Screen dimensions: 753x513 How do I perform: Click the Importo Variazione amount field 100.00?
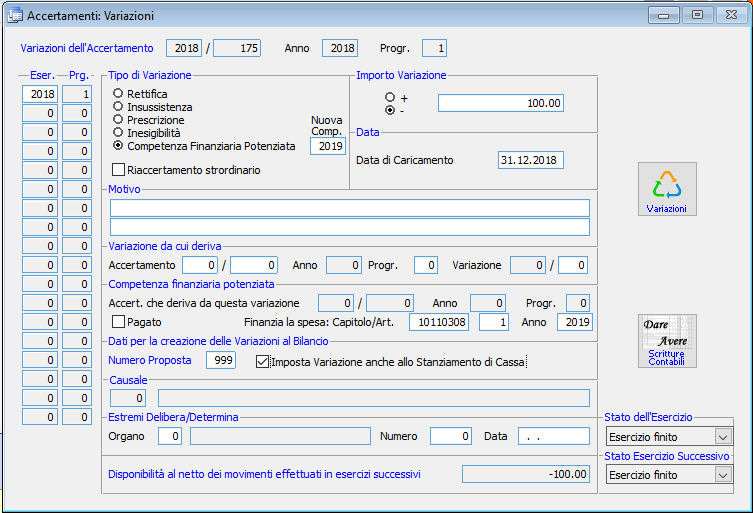[x=501, y=103]
